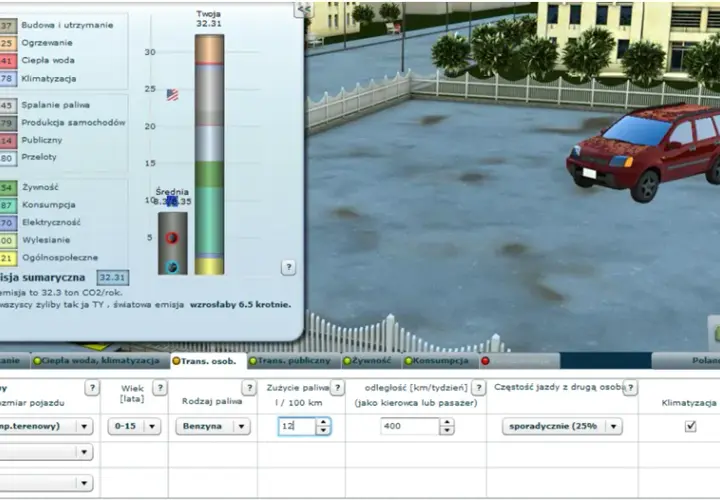Click the Elektryczność blue value box
Image resolution: width=720 pixels, height=500 pixels.
coord(8,223)
